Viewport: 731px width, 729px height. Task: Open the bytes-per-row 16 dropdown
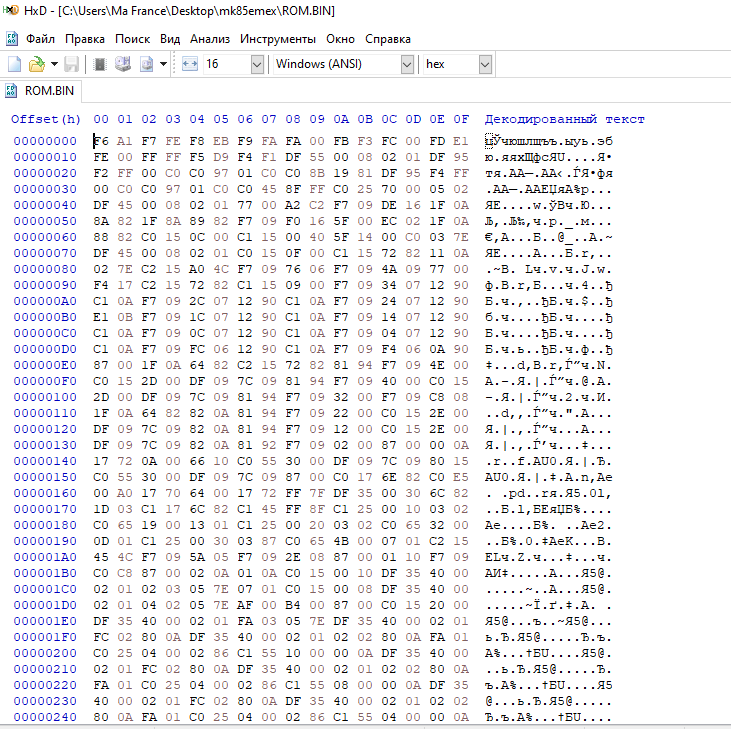click(x=257, y=64)
